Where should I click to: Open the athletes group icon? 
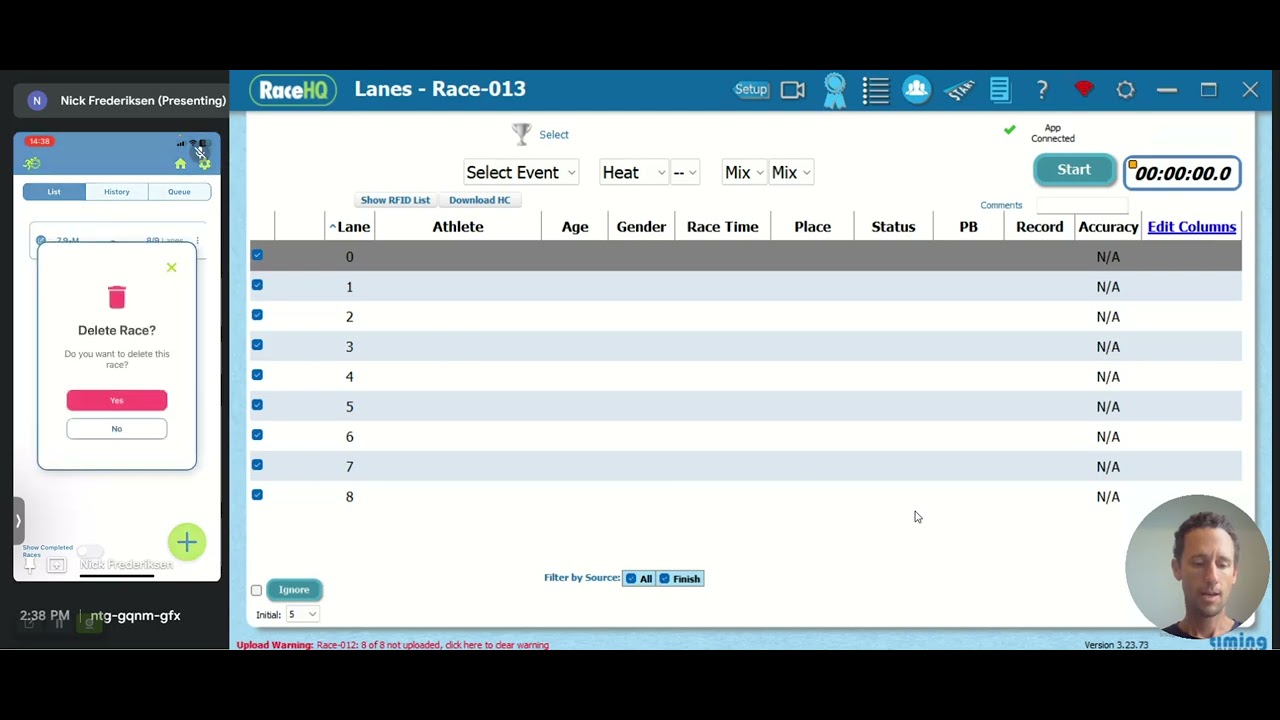917,89
